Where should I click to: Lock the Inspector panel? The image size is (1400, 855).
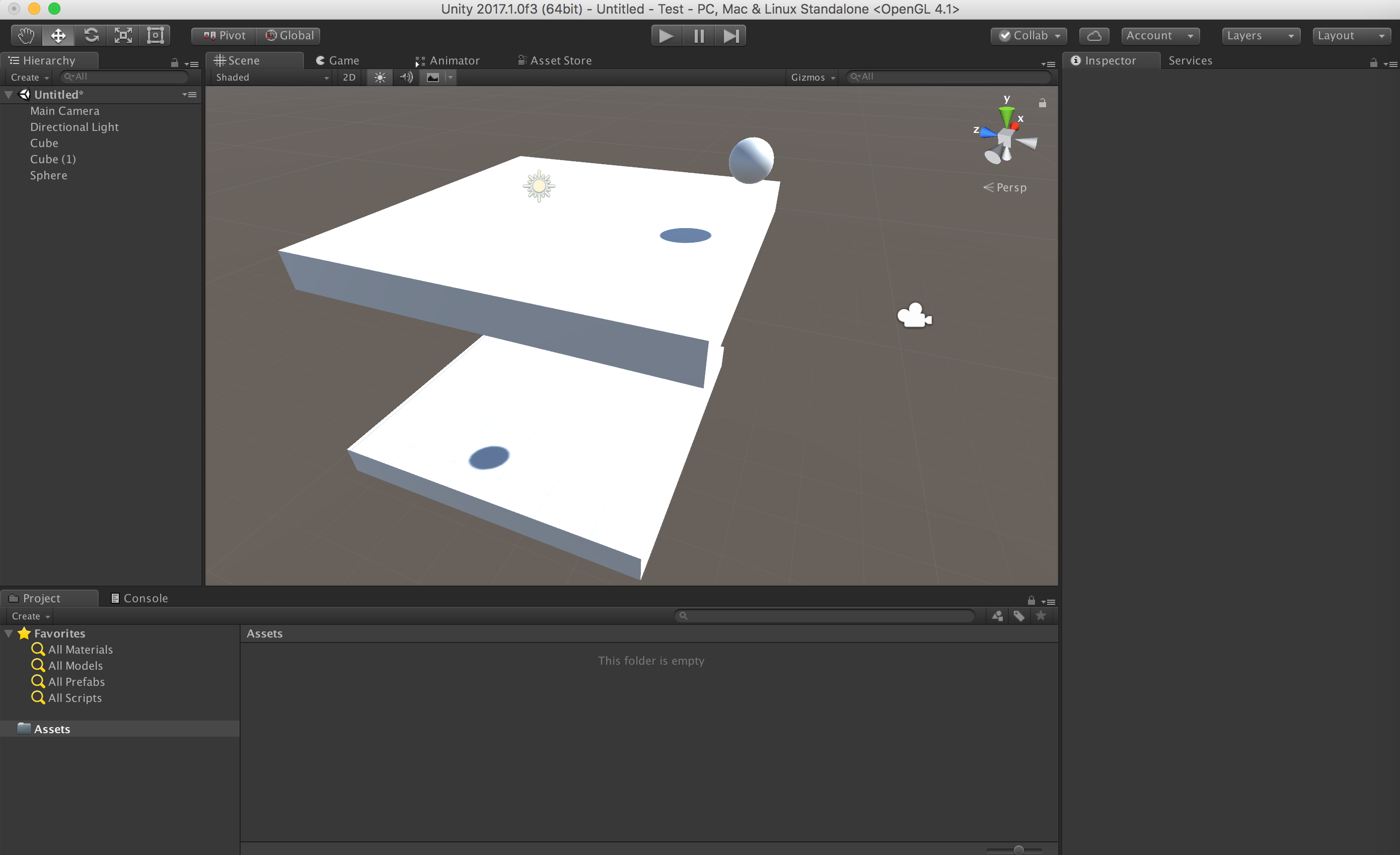point(1373,63)
